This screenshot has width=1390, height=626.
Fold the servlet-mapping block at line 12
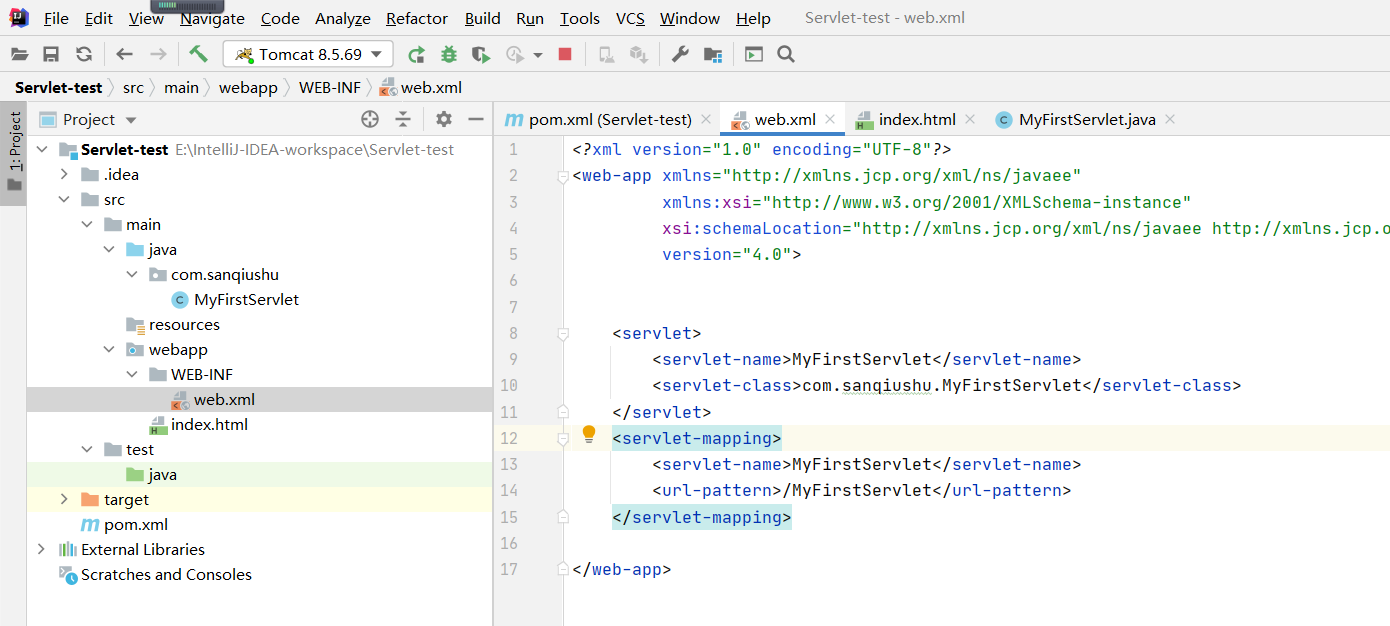(x=563, y=438)
